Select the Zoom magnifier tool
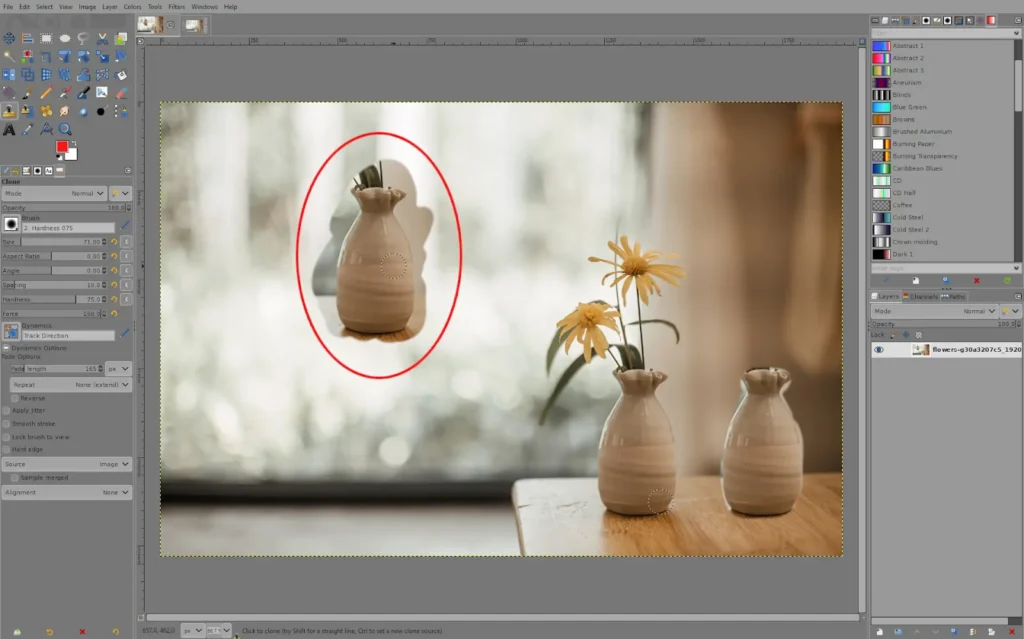The image size is (1024, 639). pyautogui.click(x=65, y=129)
